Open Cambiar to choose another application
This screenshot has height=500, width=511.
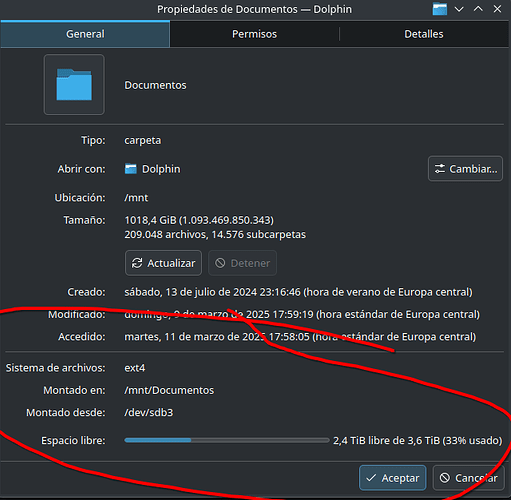point(465,169)
